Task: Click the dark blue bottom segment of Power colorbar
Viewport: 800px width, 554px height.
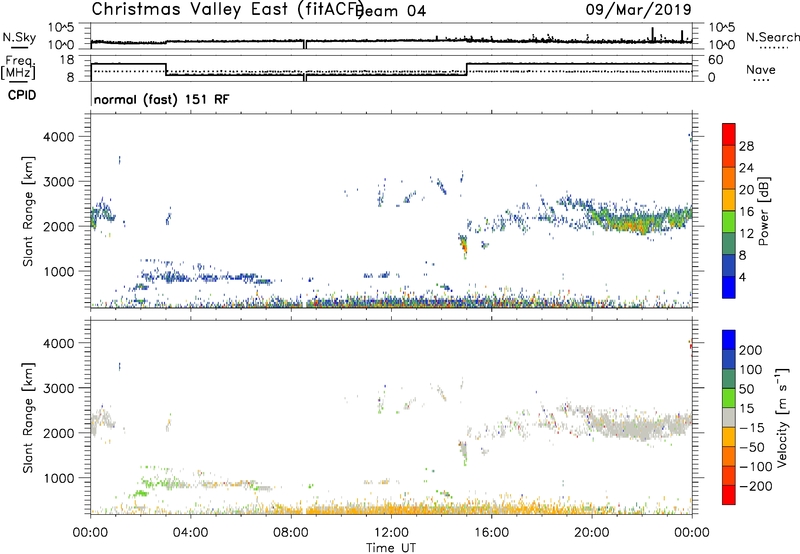Action: pos(729,287)
